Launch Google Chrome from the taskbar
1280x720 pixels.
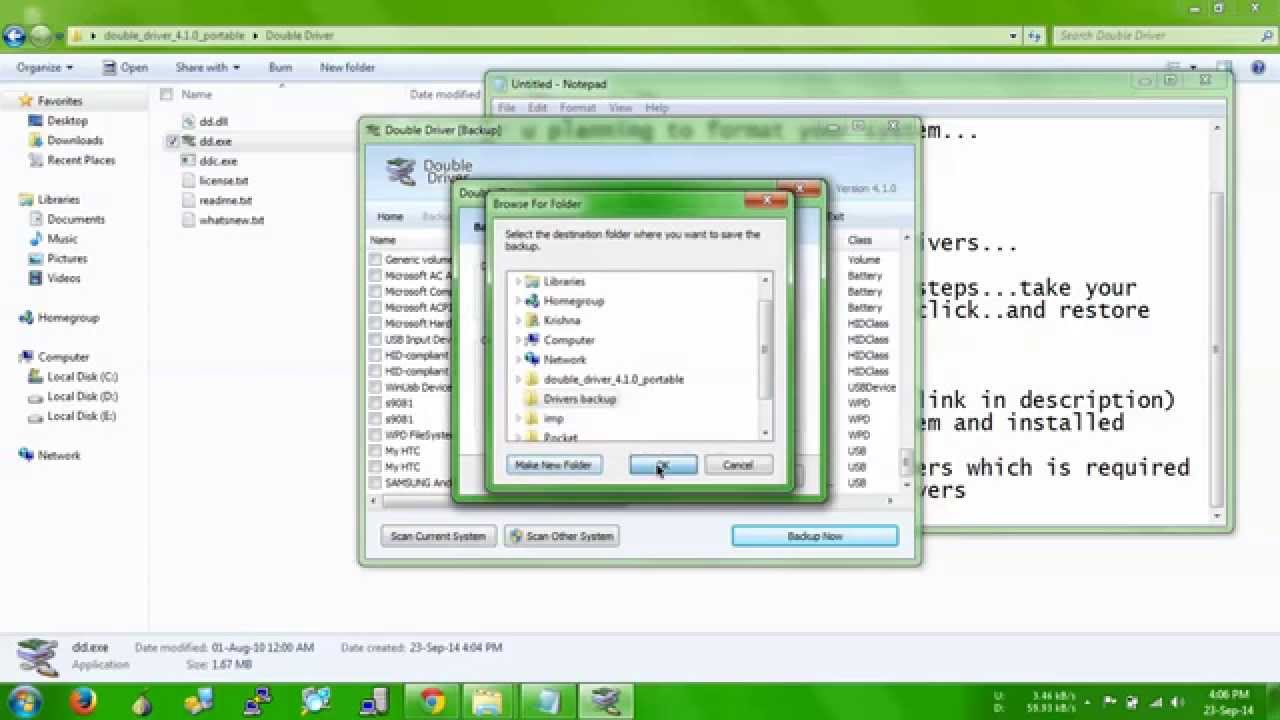tap(433, 701)
